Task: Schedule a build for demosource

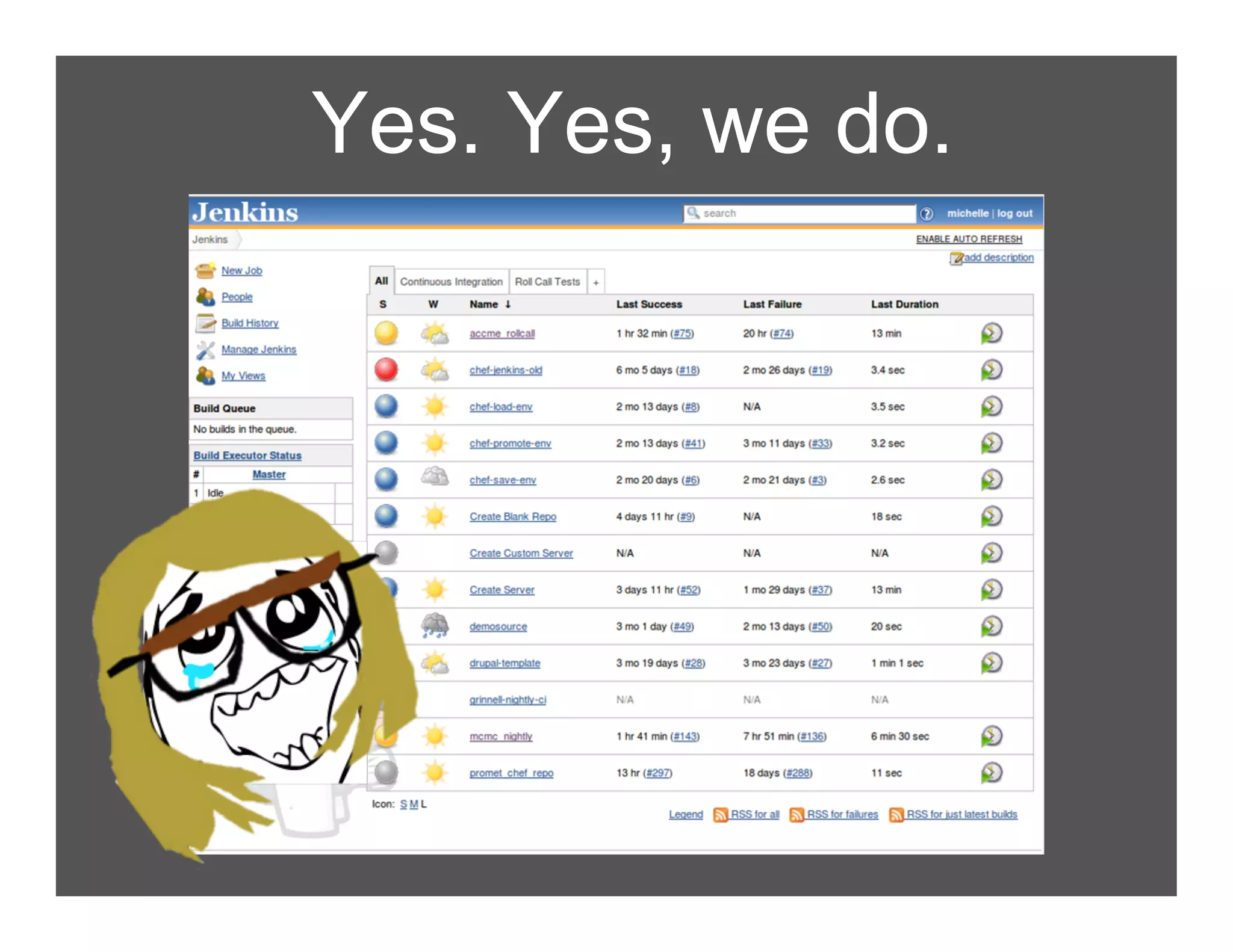Action: 991,626
